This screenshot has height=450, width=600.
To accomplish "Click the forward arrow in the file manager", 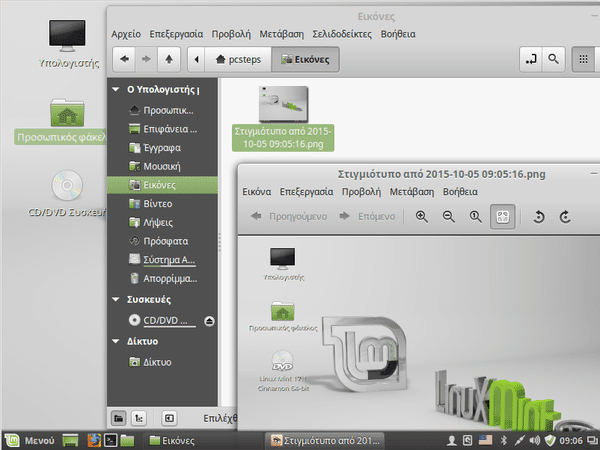I will tap(146, 59).
